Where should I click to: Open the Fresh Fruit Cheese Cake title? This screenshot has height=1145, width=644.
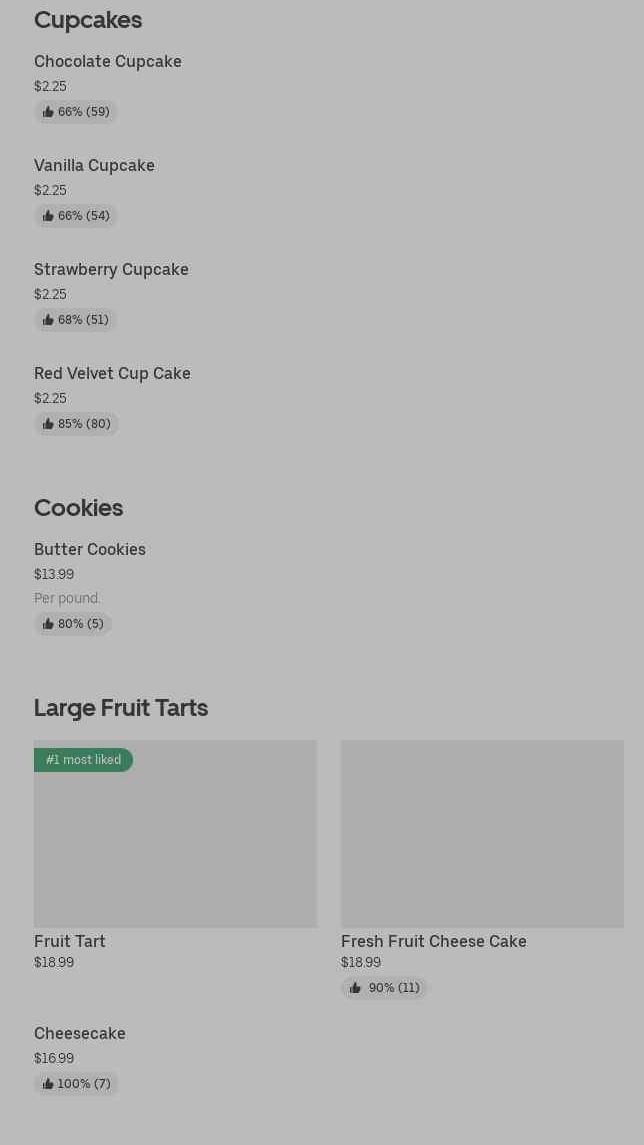[433, 942]
